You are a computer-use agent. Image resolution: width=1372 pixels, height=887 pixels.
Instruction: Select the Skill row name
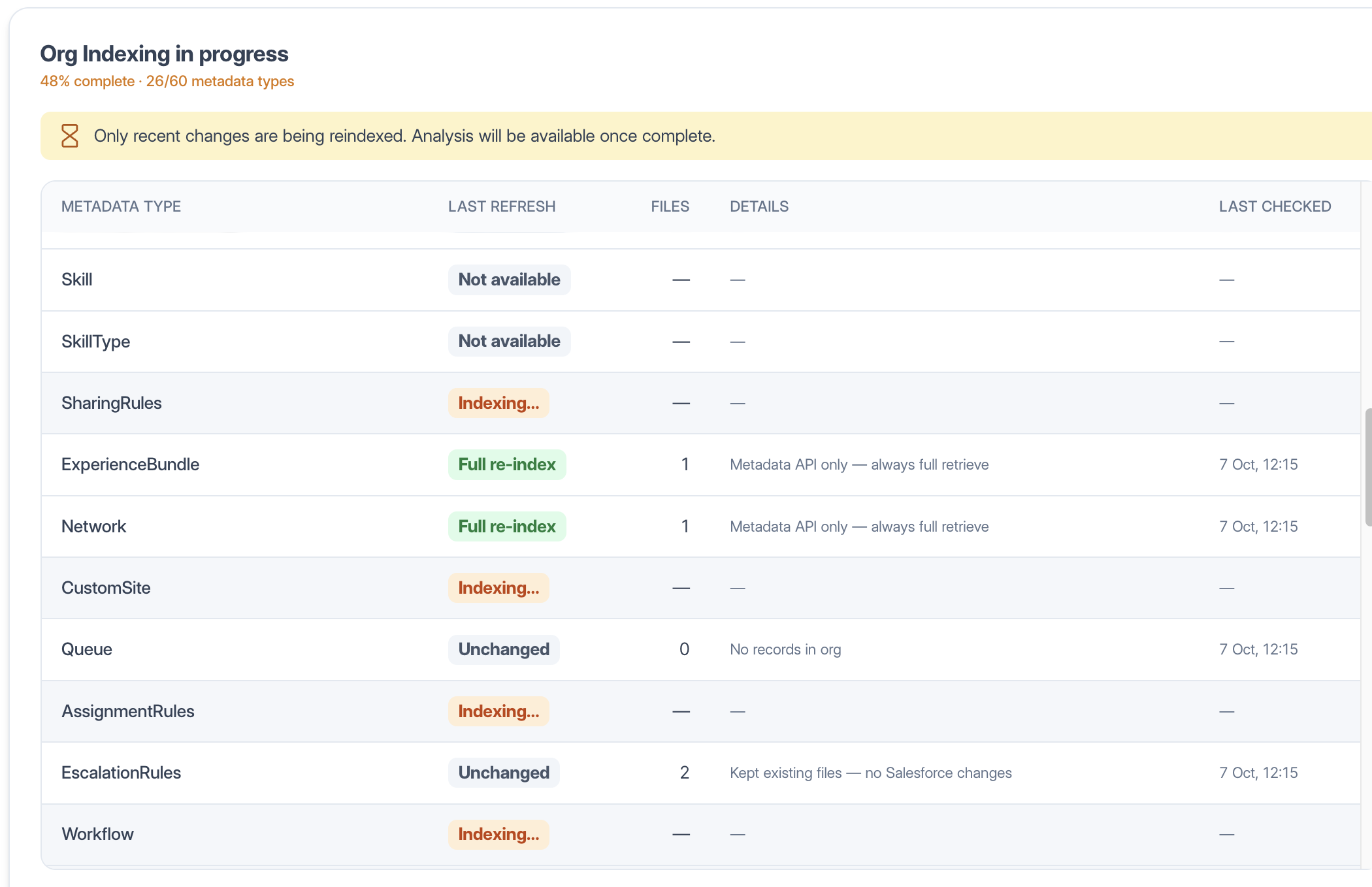tap(77, 280)
